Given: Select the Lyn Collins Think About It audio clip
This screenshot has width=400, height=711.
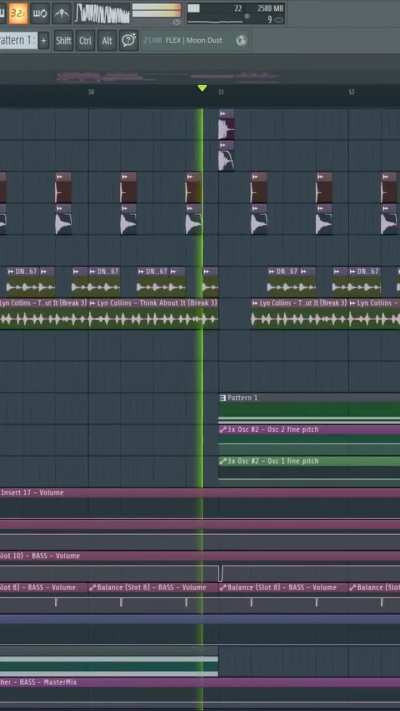Looking at the screenshot, I should click(x=153, y=314).
